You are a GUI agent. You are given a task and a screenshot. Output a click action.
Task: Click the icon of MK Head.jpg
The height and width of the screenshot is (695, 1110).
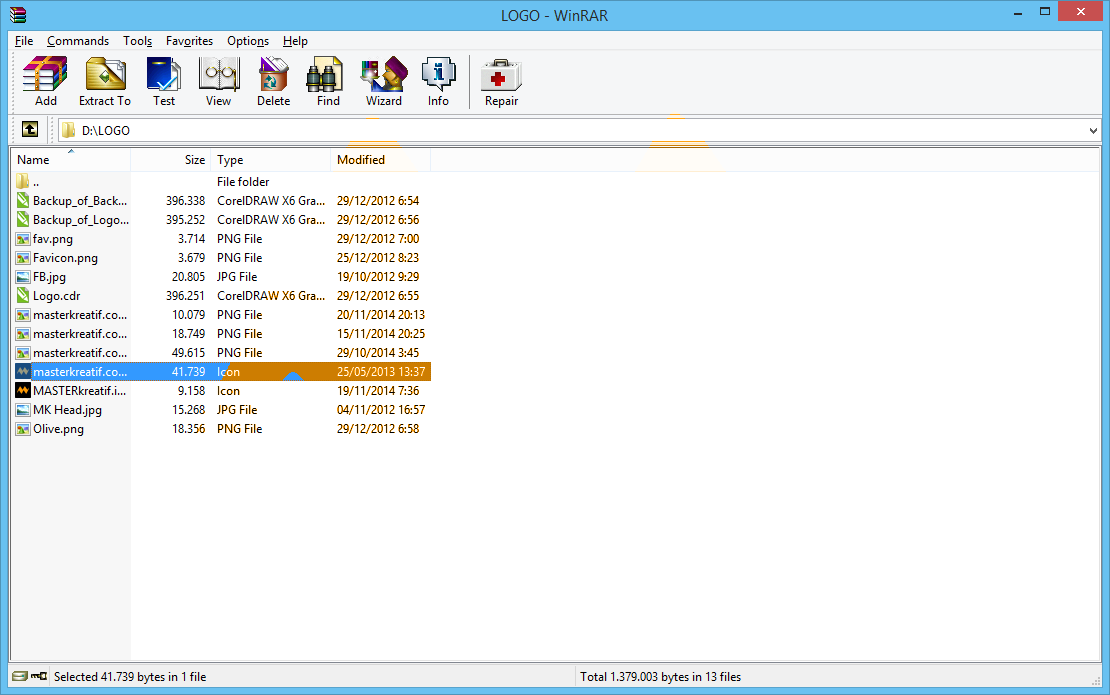pyautogui.click(x=23, y=410)
